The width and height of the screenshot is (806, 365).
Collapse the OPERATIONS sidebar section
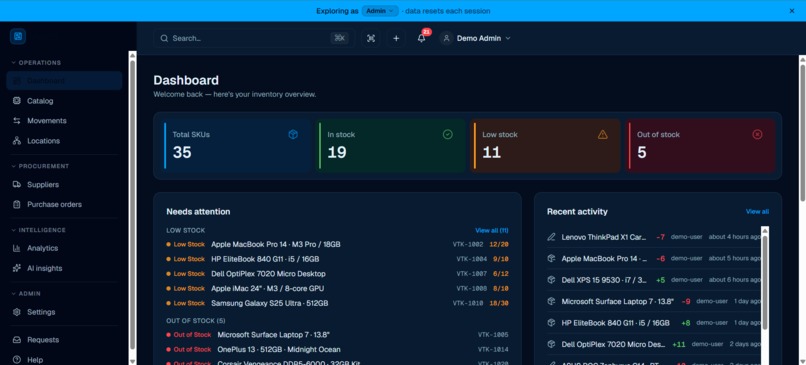[36, 63]
